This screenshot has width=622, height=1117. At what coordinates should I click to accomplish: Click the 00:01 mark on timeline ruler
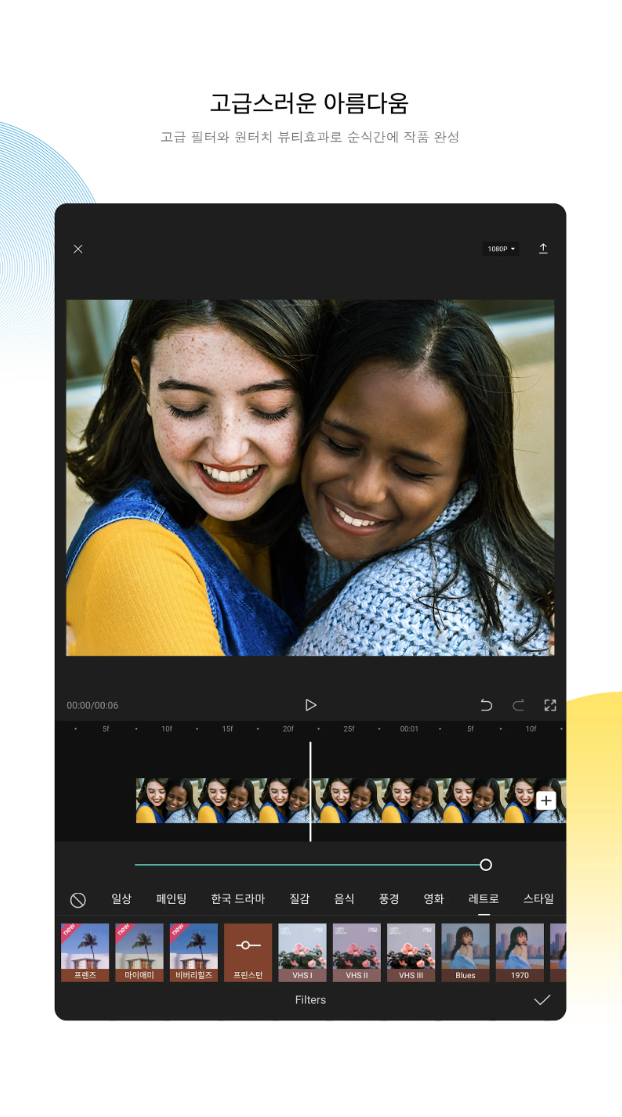tap(409, 729)
